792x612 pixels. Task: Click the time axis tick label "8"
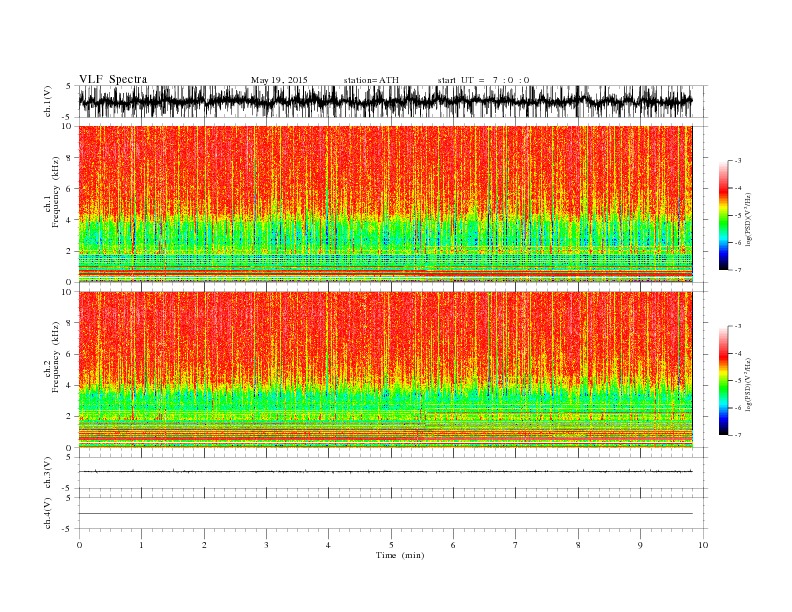click(578, 545)
